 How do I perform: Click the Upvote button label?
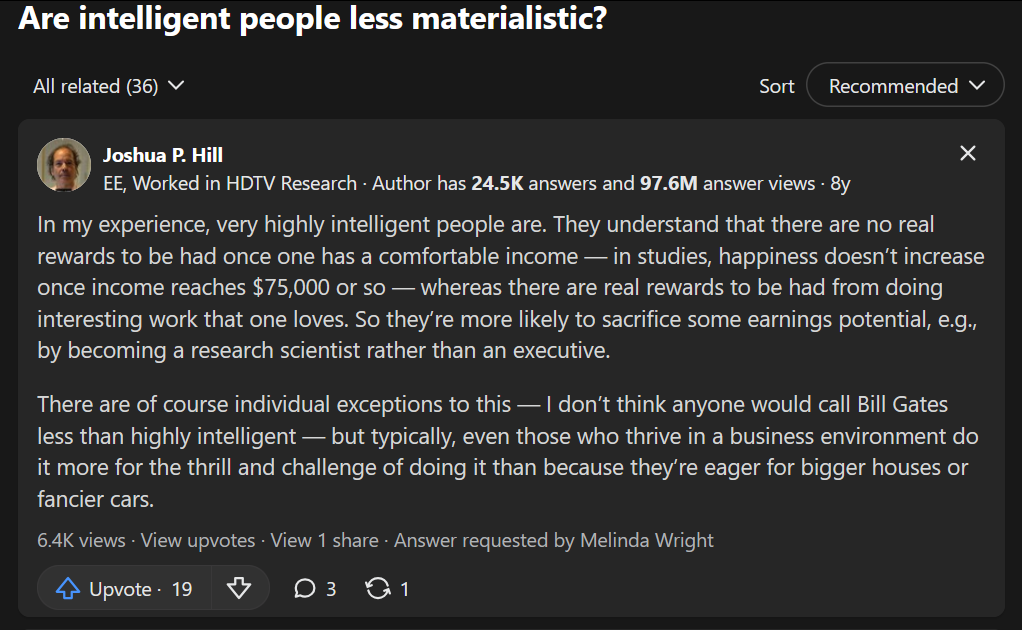[120, 589]
